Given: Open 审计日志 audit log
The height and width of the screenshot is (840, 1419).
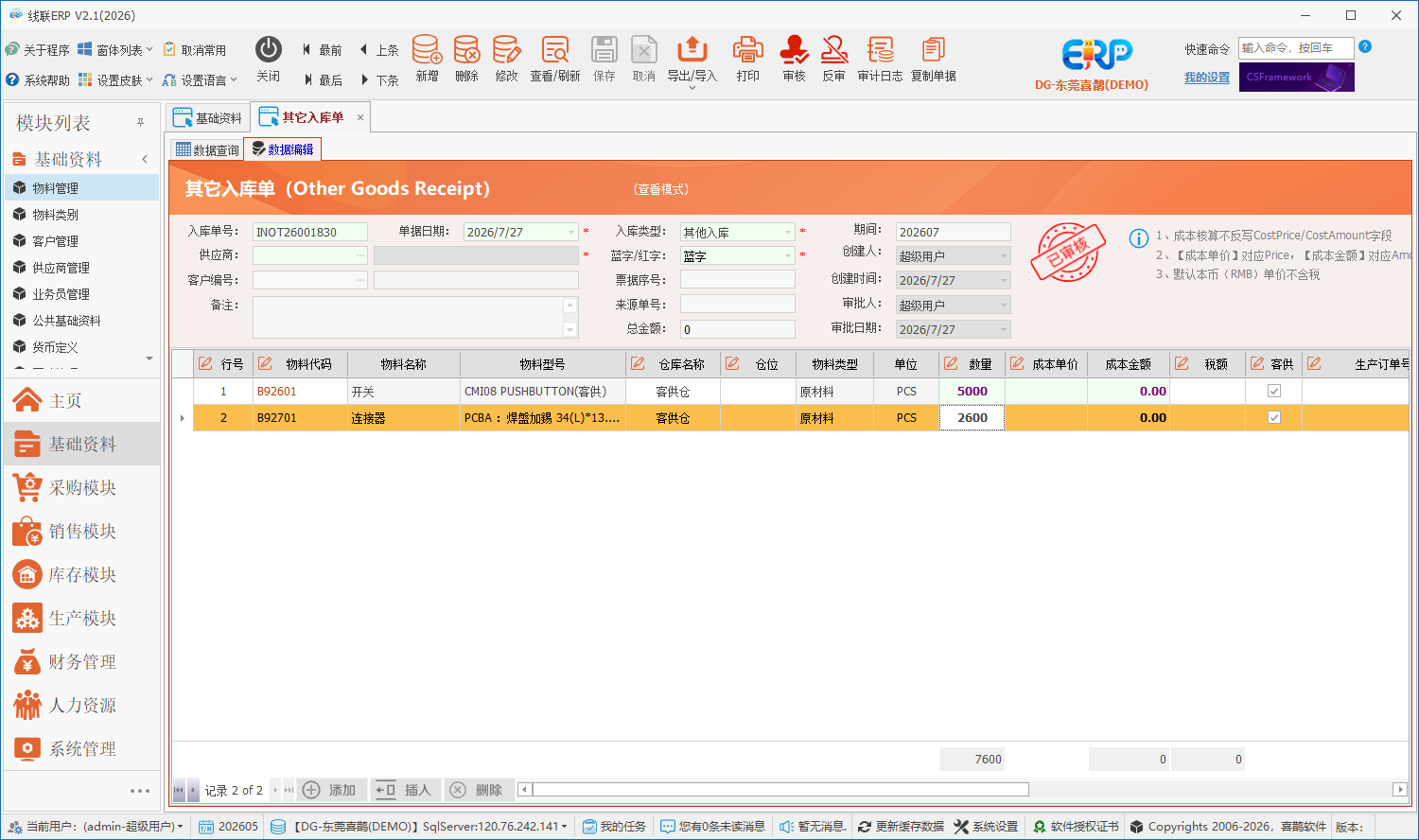Looking at the screenshot, I should point(880,59).
